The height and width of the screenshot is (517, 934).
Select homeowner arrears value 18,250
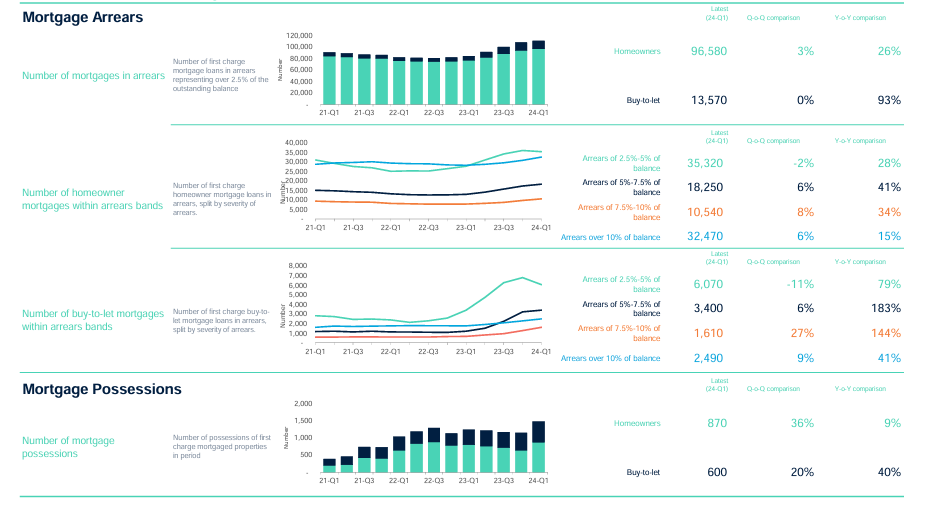705,187
